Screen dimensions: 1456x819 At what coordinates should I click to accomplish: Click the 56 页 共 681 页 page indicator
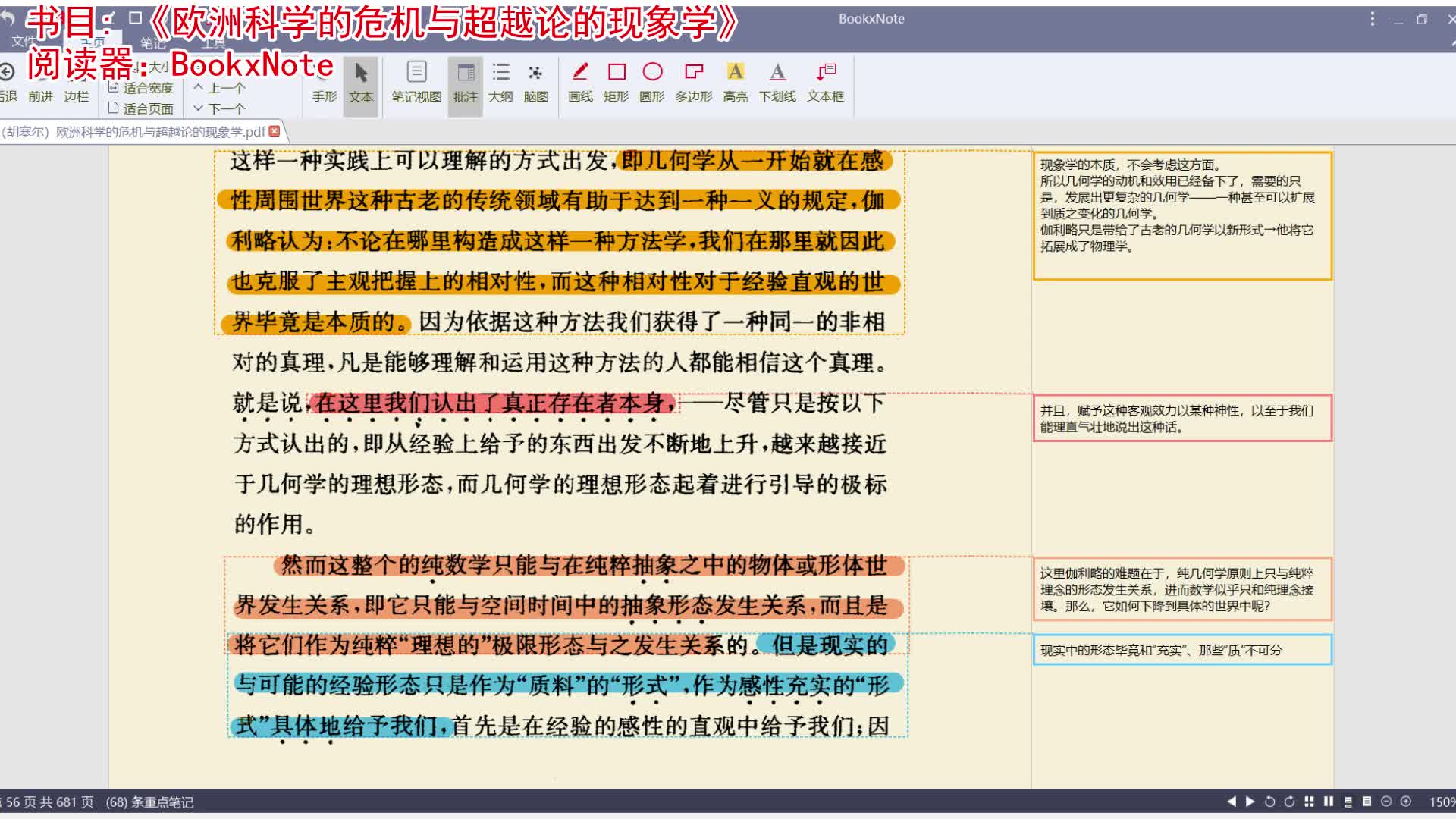(49, 802)
